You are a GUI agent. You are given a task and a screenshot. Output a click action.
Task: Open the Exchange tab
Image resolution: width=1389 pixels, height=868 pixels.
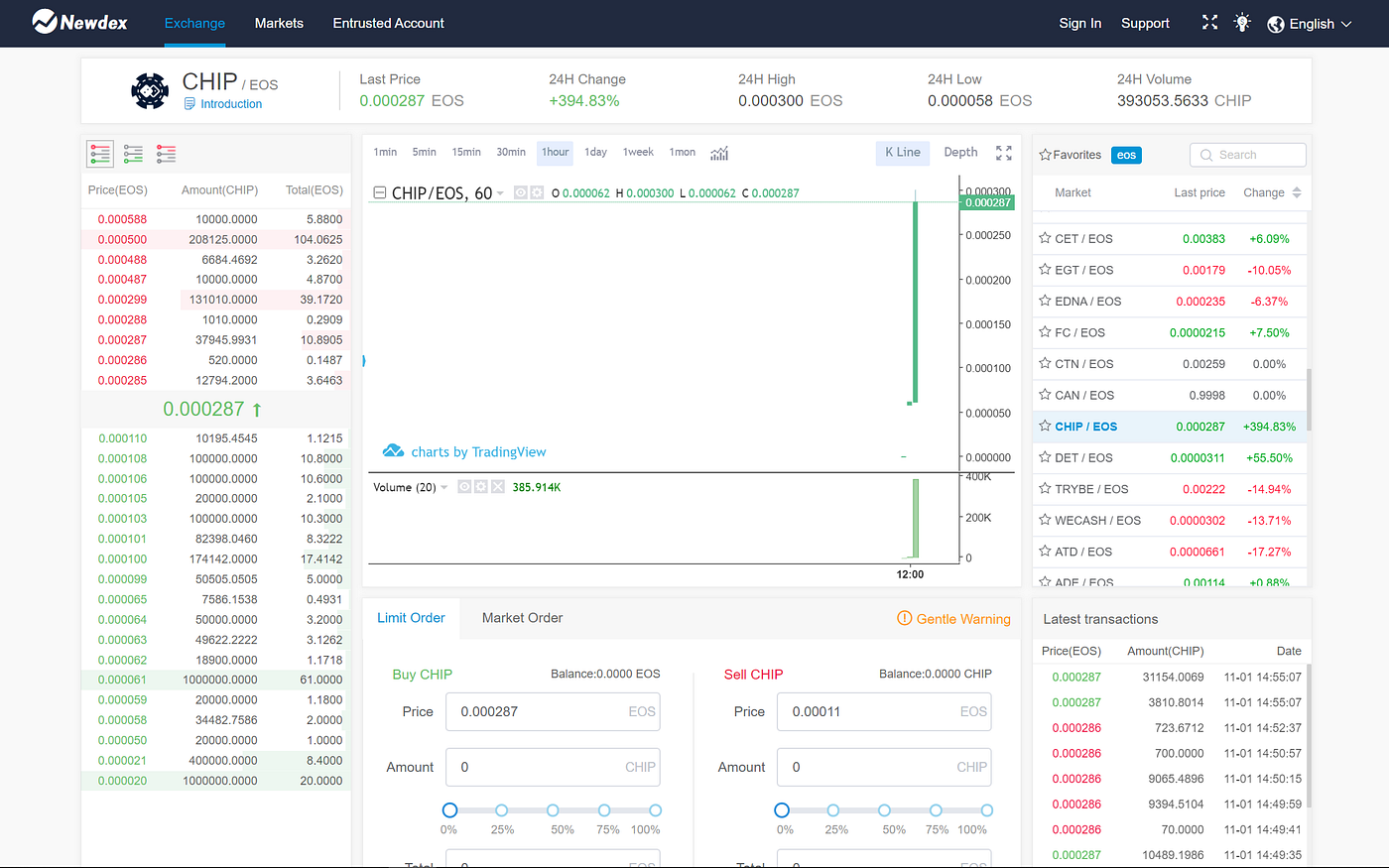pyautogui.click(x=194, y=23)
